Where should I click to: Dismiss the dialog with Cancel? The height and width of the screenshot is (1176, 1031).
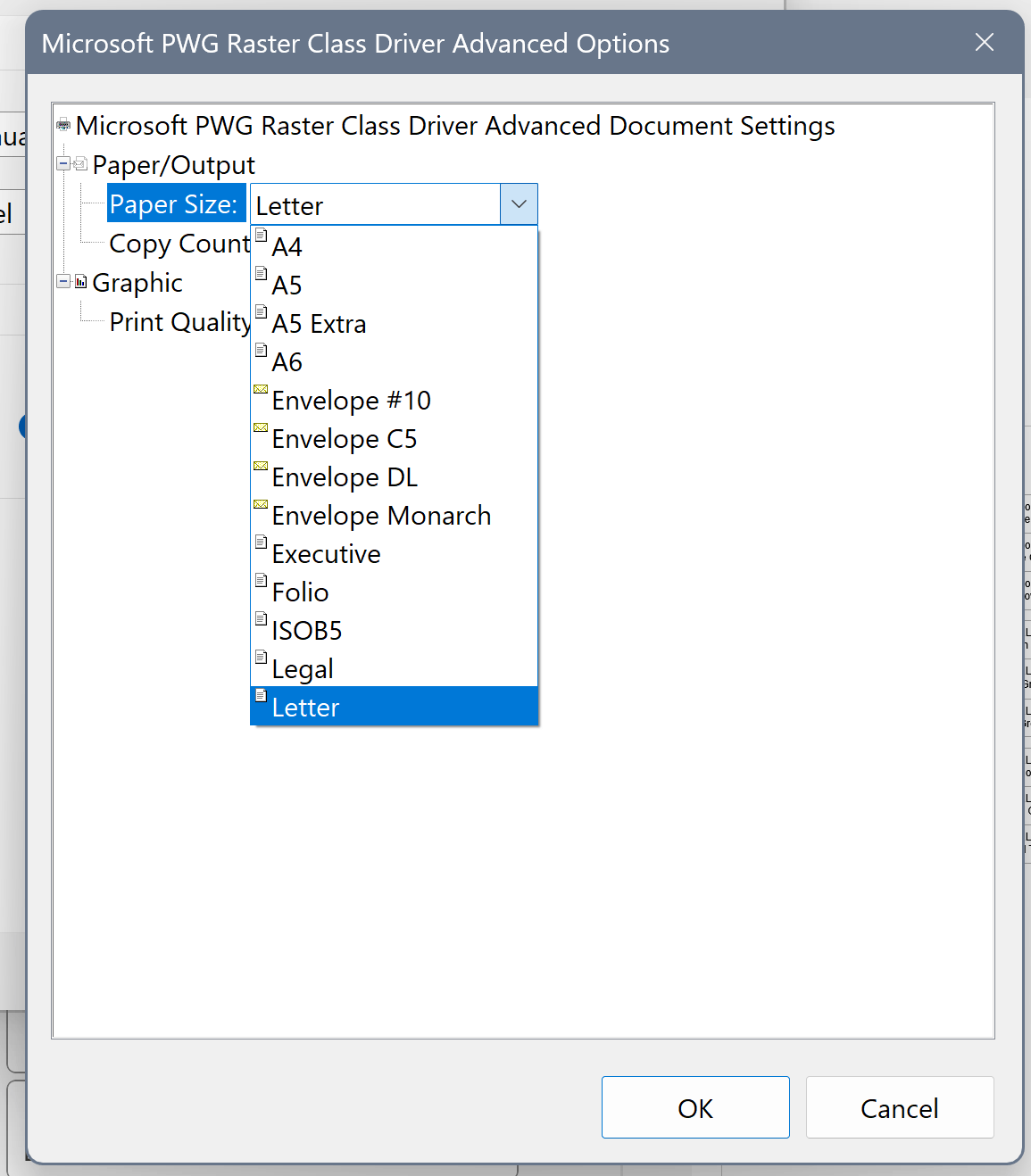click(900, 1107)
